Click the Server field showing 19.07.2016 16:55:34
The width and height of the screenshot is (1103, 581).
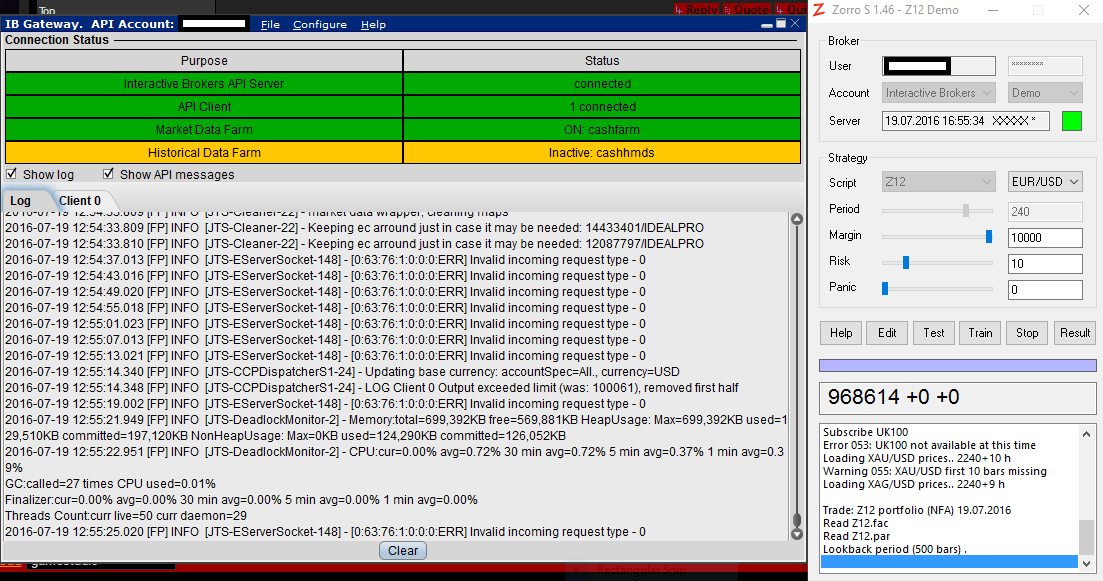pos(966,121)
